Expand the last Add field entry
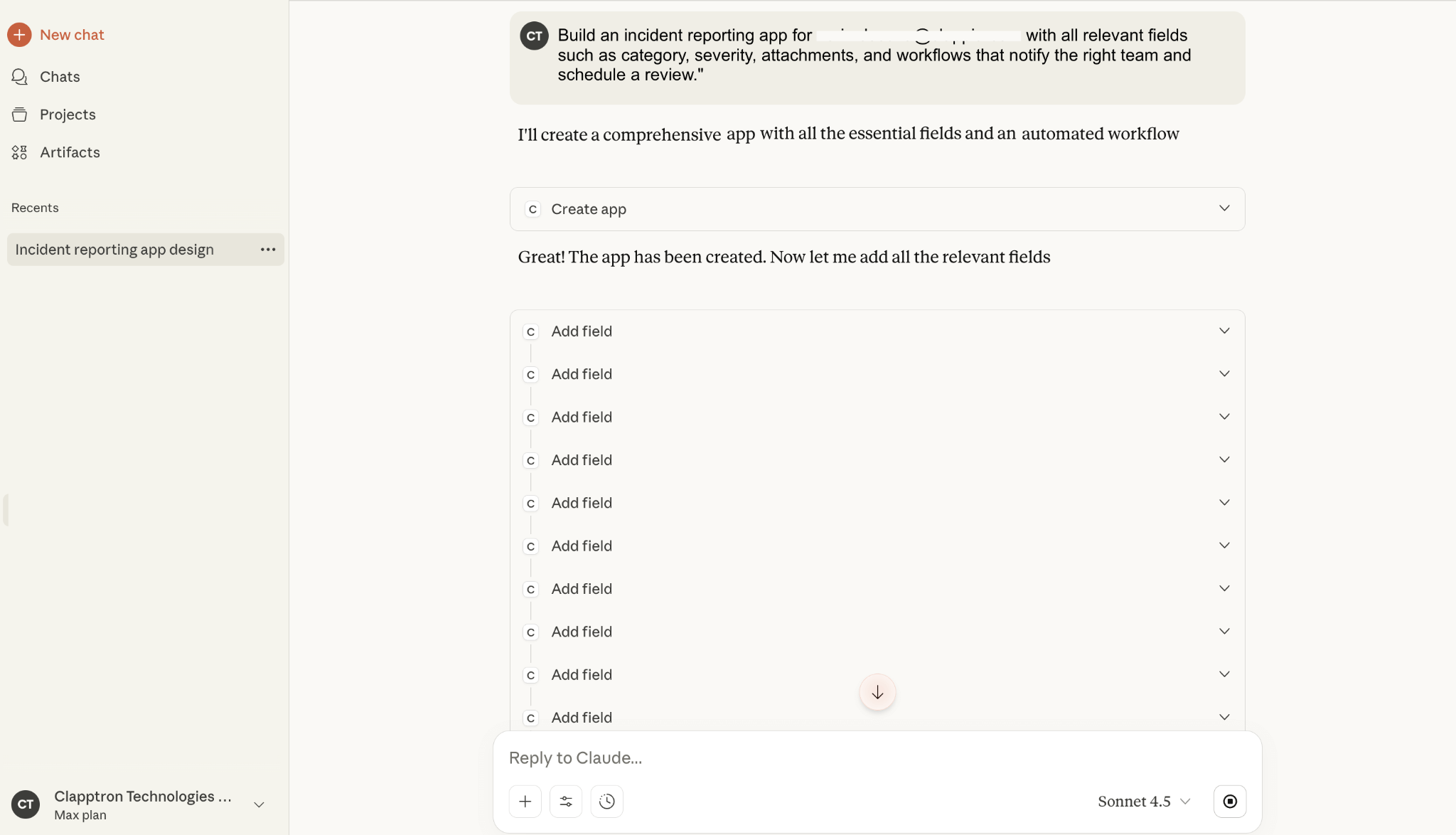Screen dimensions: 1456x835 click(1224, 716)
